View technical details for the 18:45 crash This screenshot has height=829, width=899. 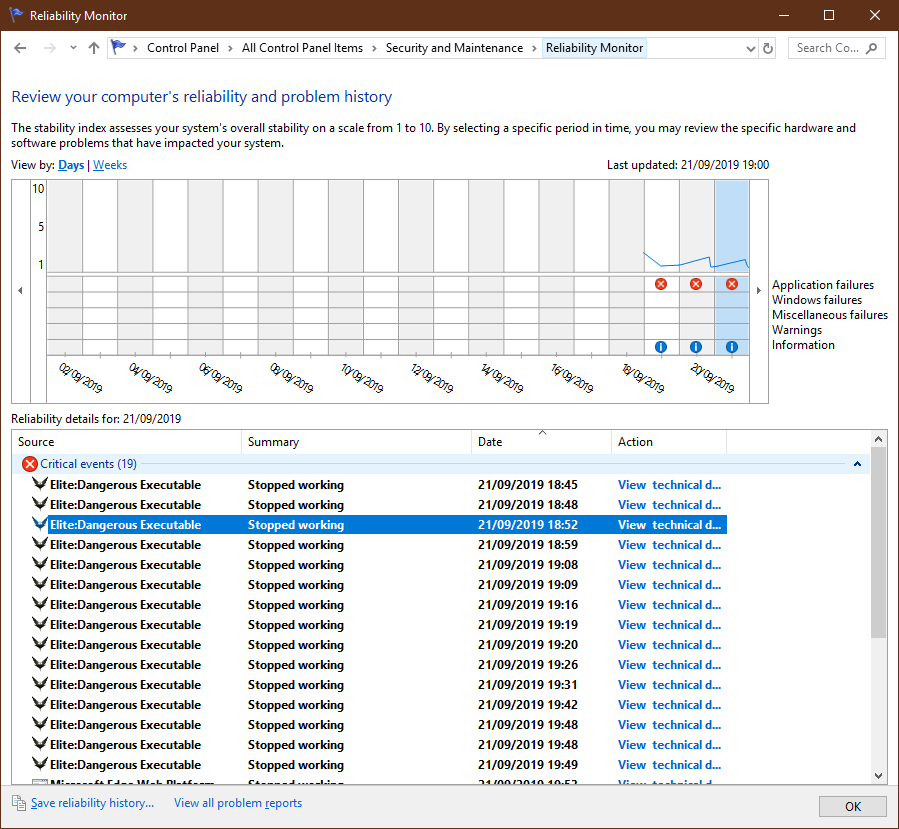[x=669, y=485]
